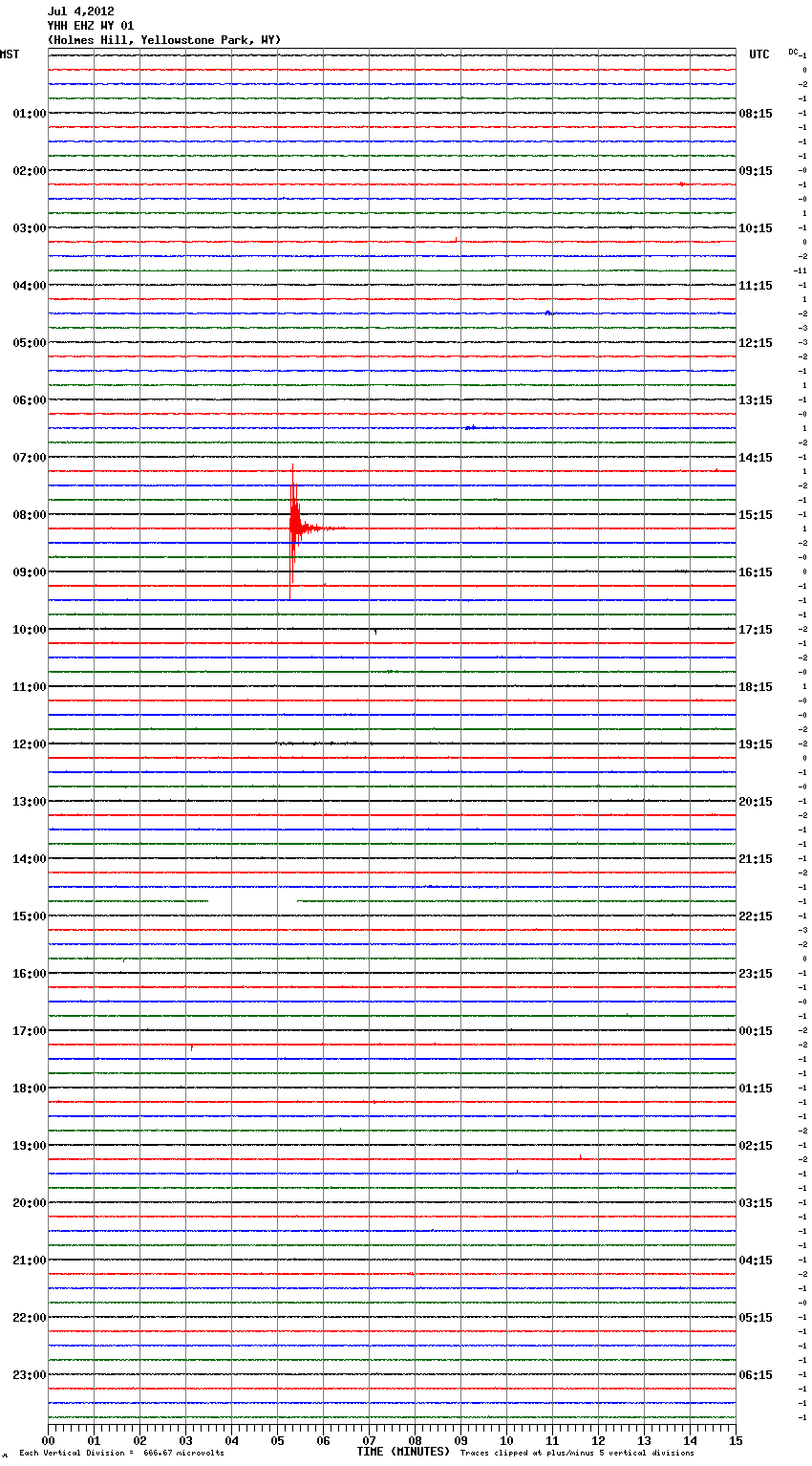The height and width of the screenshot is (1466, 812).
Task: Click the 10:15 UTC row label
Action: tap(756, 228)
